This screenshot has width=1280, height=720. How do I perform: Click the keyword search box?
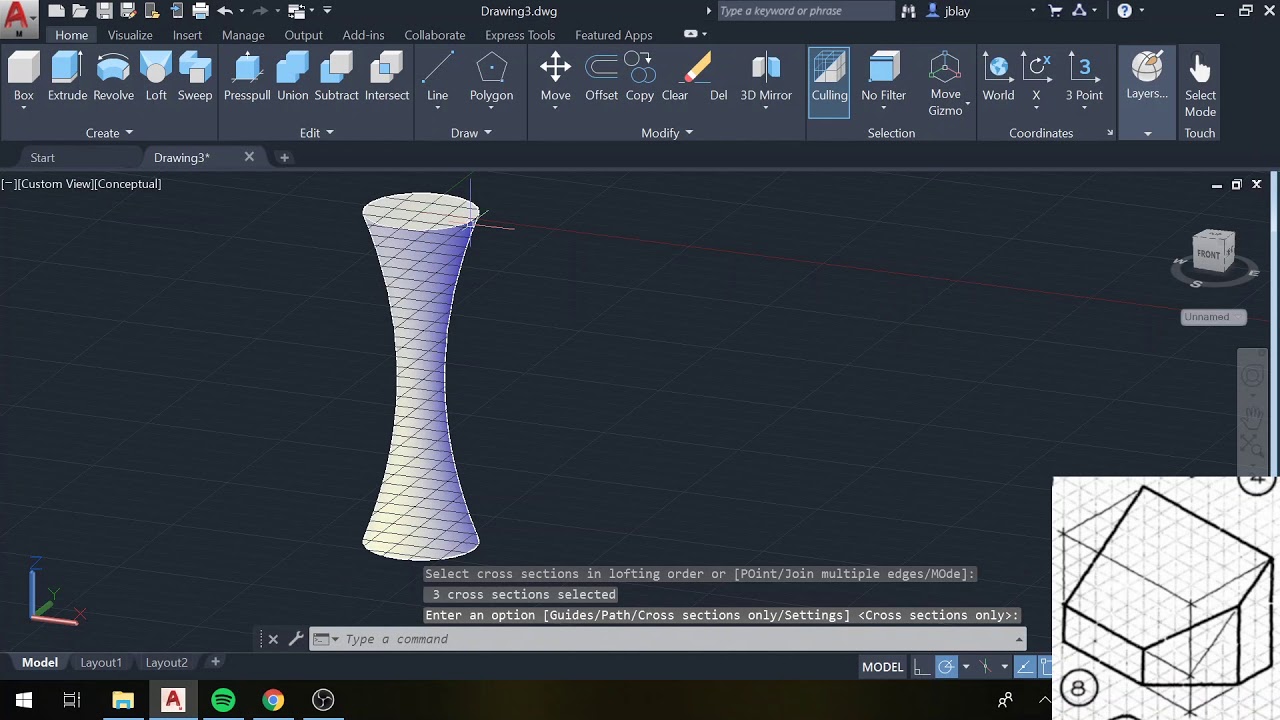click(806, 11)
